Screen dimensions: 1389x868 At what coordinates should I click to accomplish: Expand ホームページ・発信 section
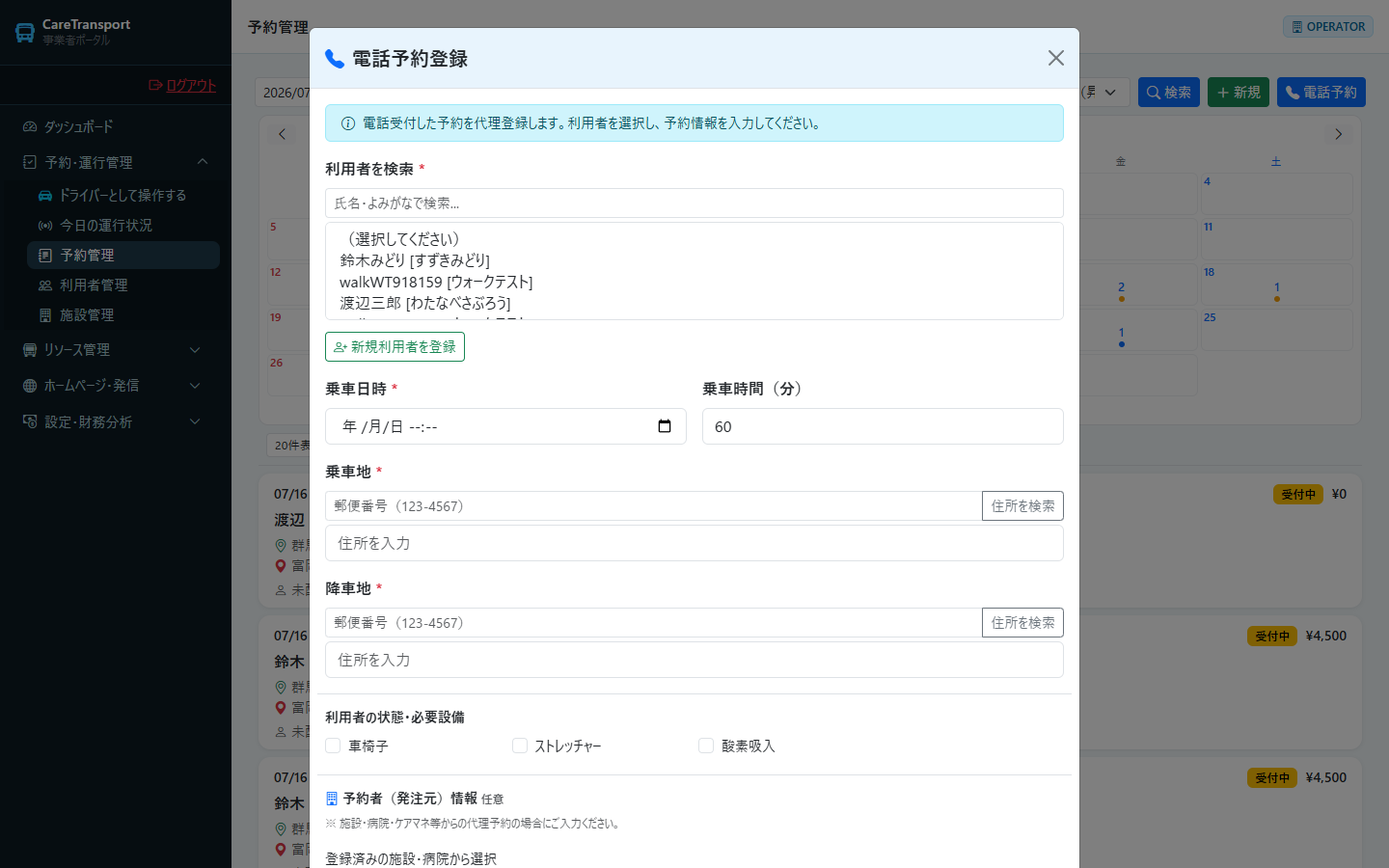pyautogui.click(x=116, y=385)
